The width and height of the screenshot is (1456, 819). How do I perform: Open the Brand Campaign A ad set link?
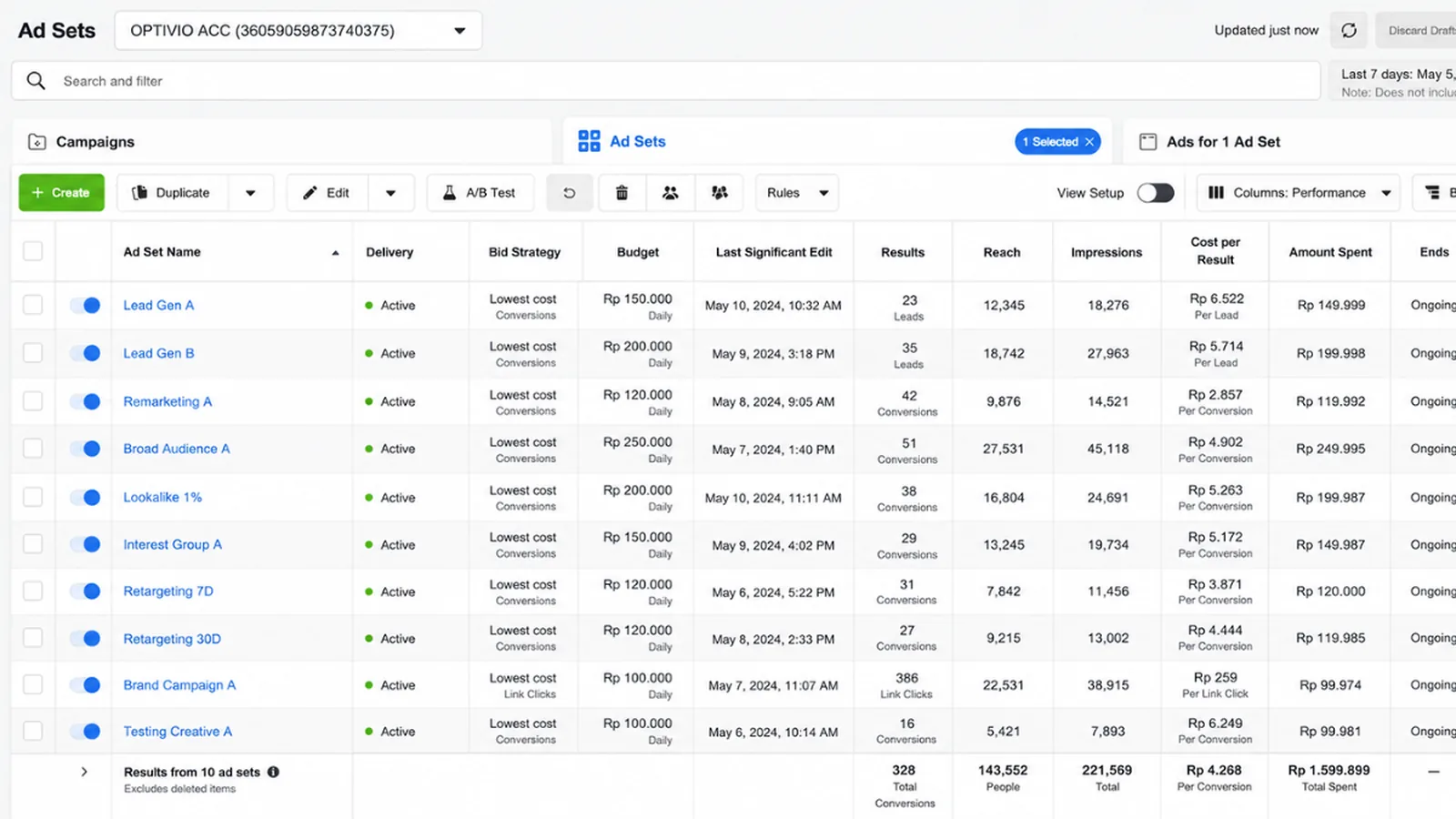[179, 685]
